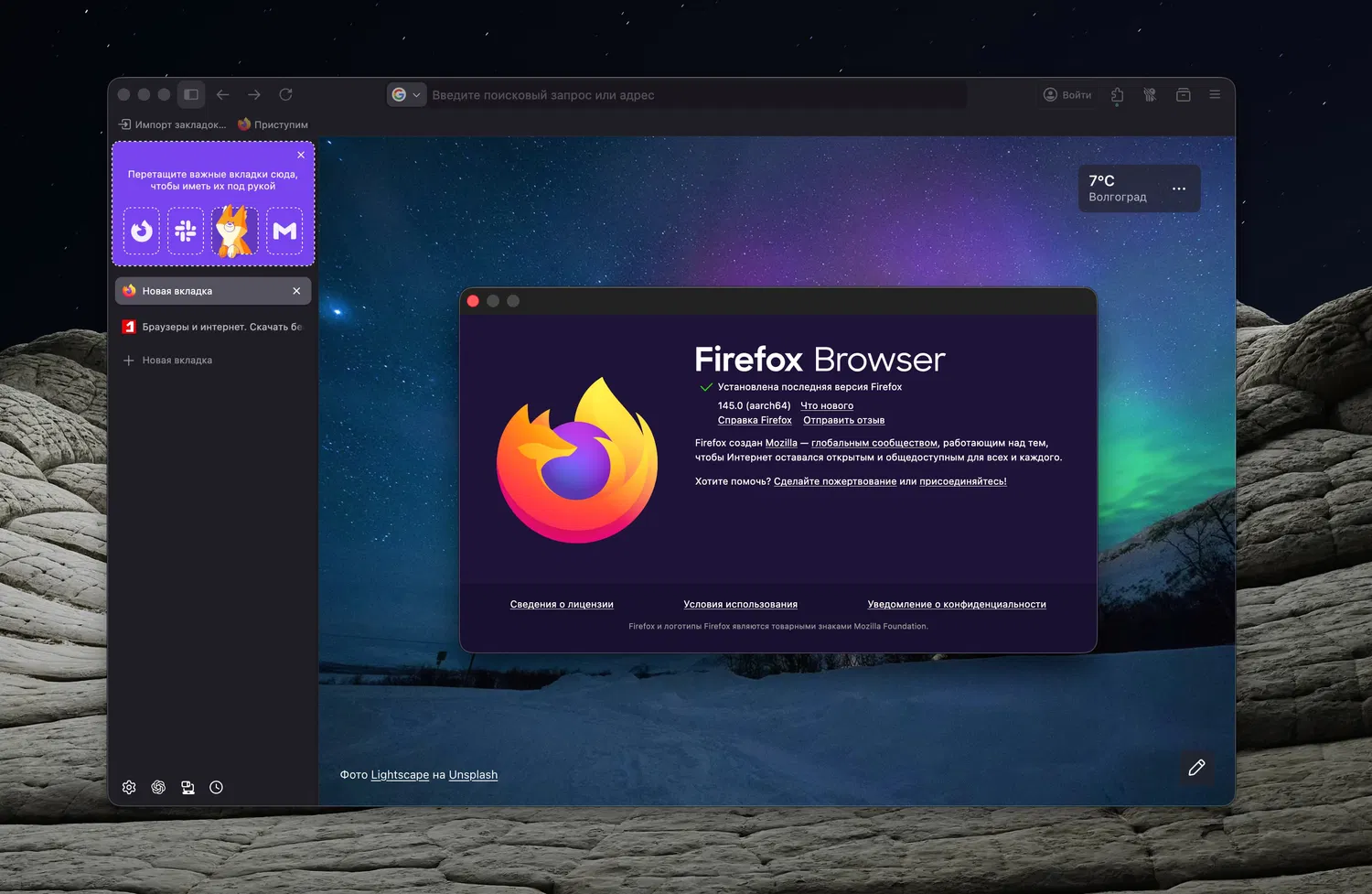Click the присоединяйтесь! link

[963, 481]
